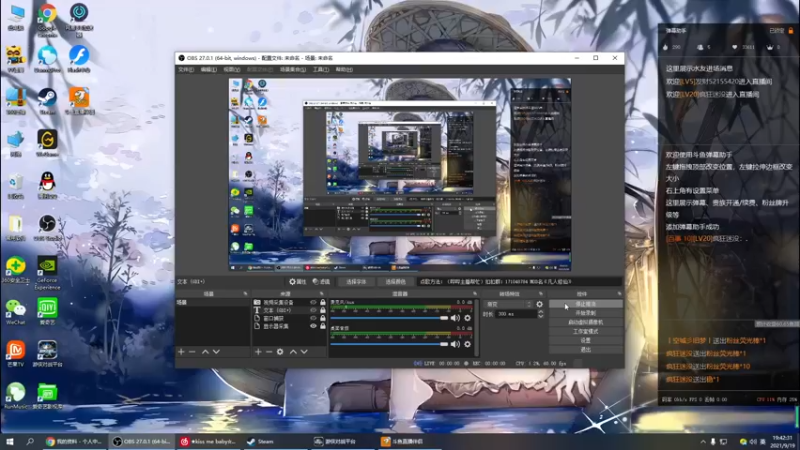Open 设置 settings in controls panel
The image size is (800, 450).
point(586,340)
